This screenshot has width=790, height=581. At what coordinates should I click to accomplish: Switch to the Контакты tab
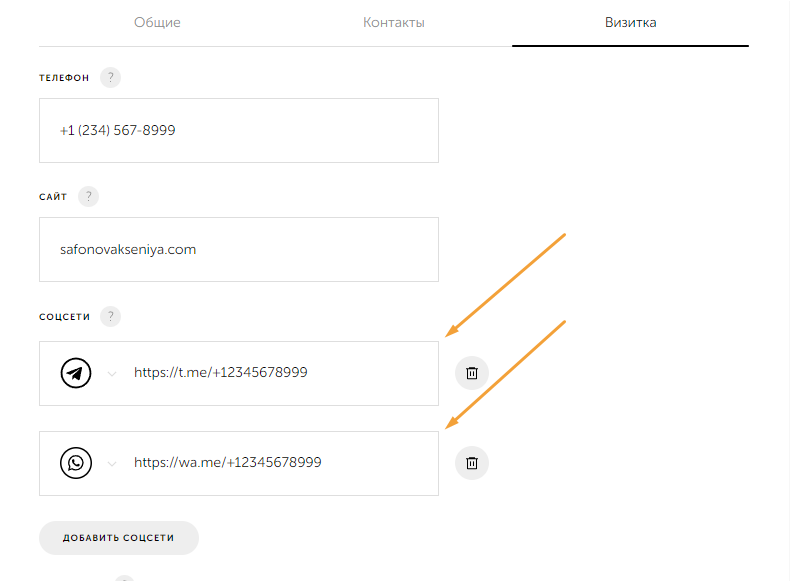pos(394,22)
